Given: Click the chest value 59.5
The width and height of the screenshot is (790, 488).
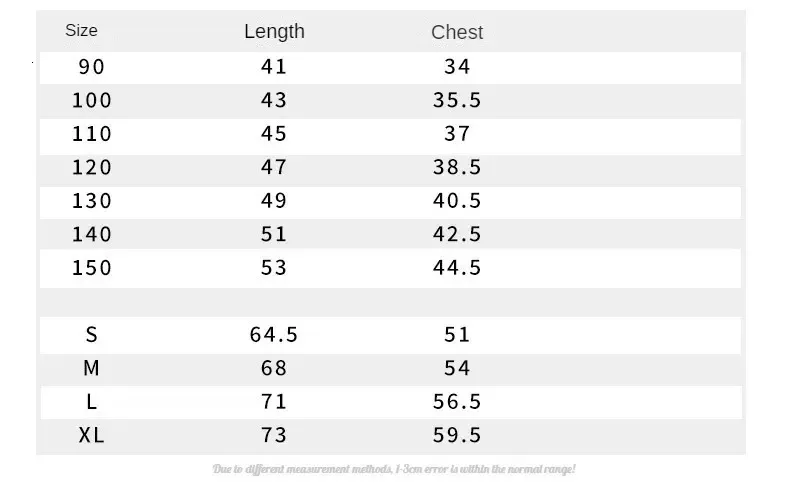Looking at the screenshot, I should [x=457, y=435].
